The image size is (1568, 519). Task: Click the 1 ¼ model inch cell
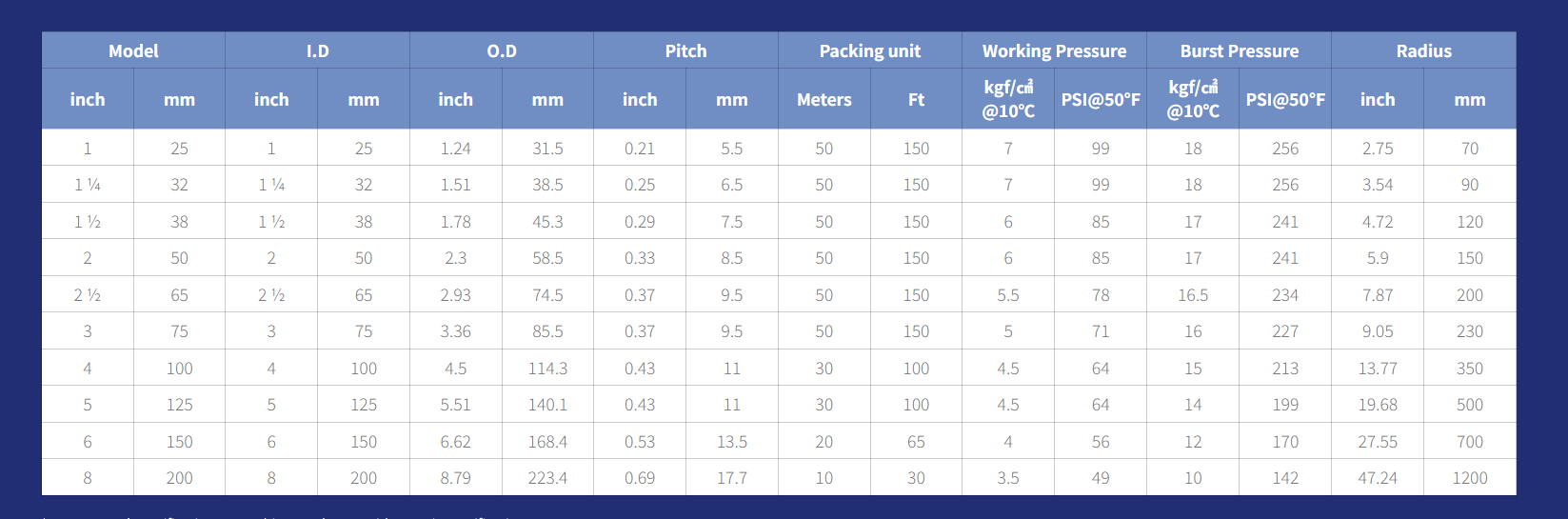click(88, 185)
